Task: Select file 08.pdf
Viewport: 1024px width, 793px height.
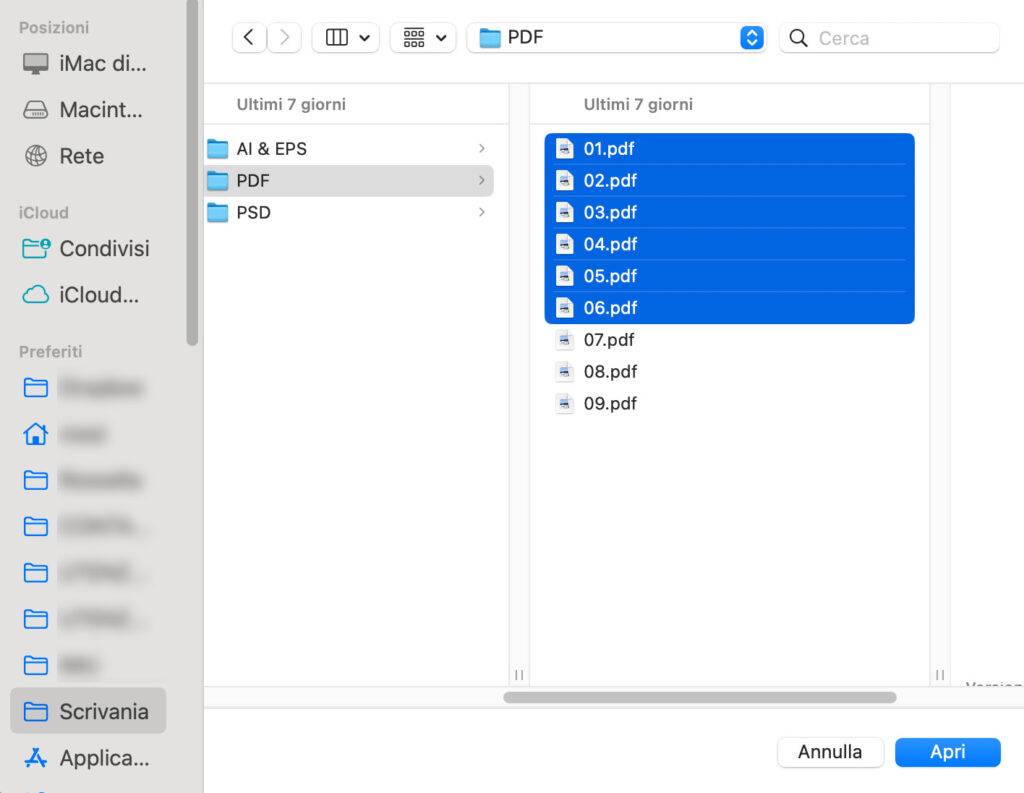Action: coord(729,372)
